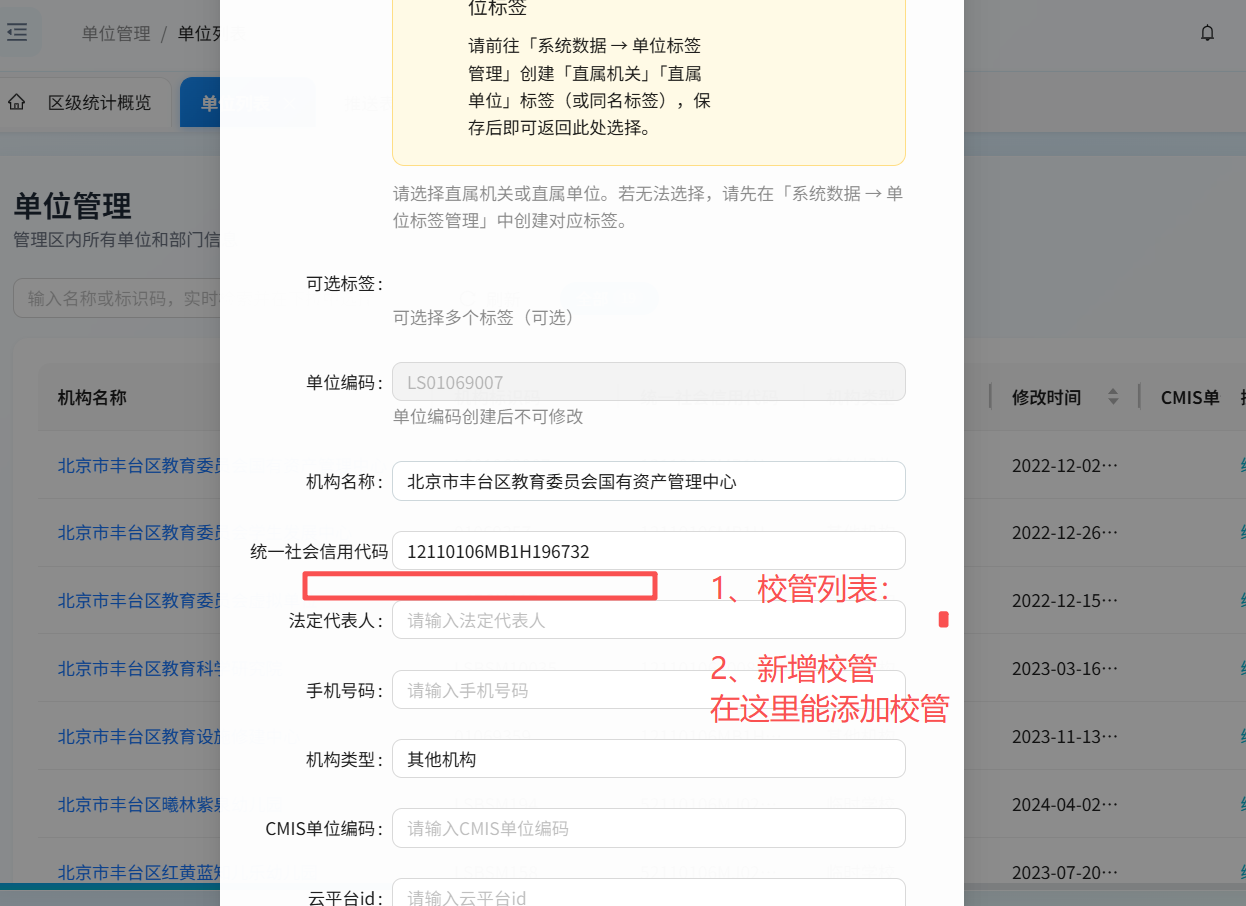Viewport: 1246px width, 906px height.
Task: Sort table by 修改时间 using sort arrows
Action: [x=1112, y=397]
